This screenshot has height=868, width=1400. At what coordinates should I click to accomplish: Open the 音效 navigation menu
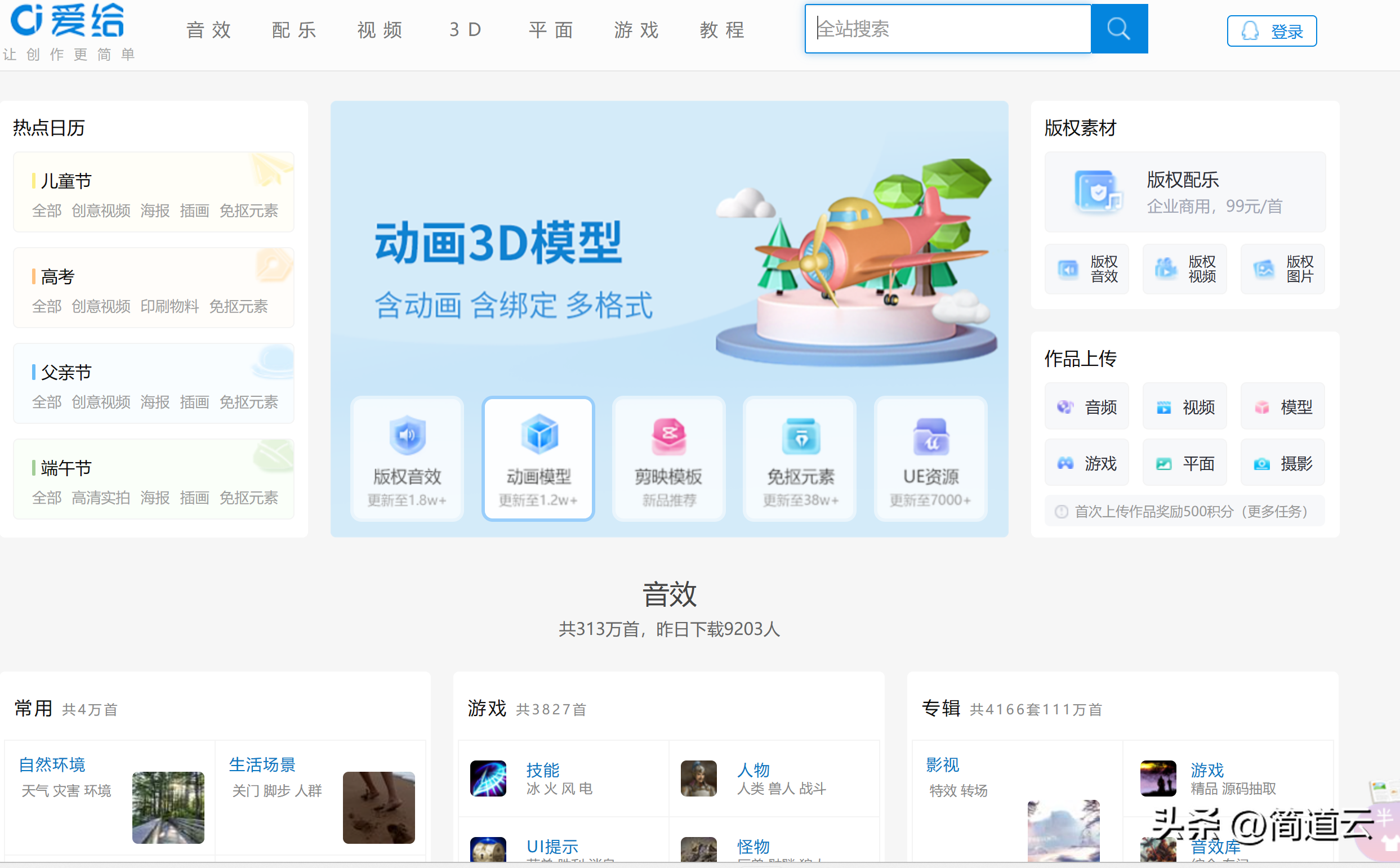(x=209, y=29)
